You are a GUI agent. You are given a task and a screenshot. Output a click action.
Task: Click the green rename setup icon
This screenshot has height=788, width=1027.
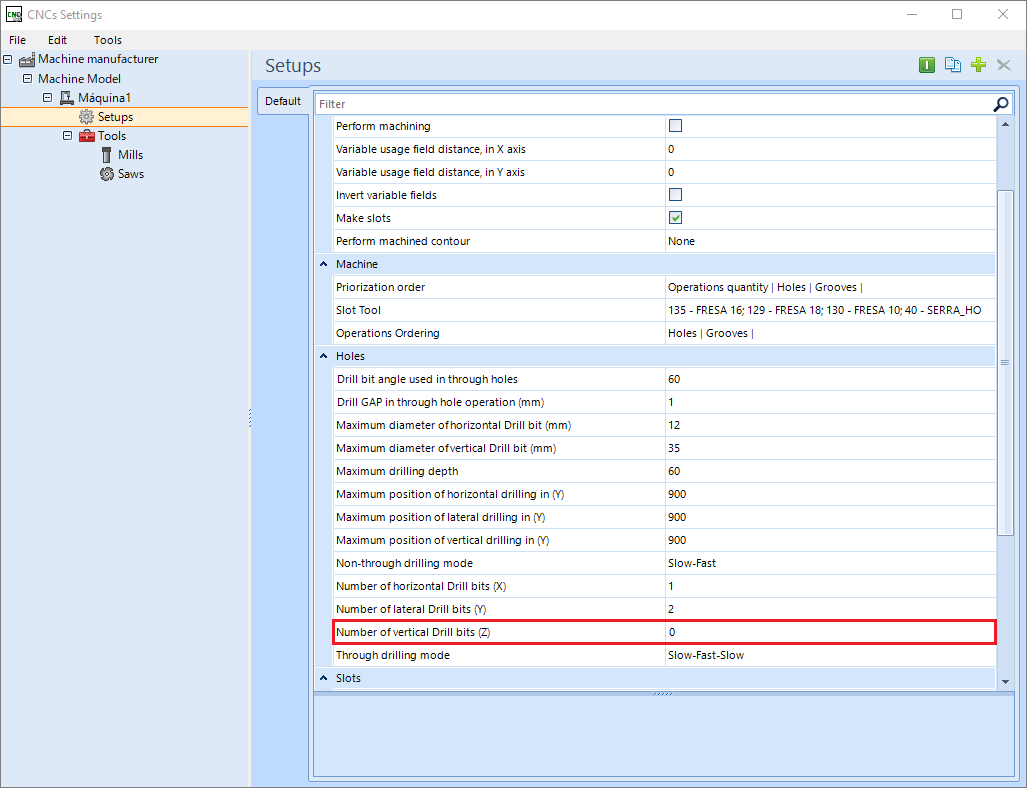pos(926,65)
